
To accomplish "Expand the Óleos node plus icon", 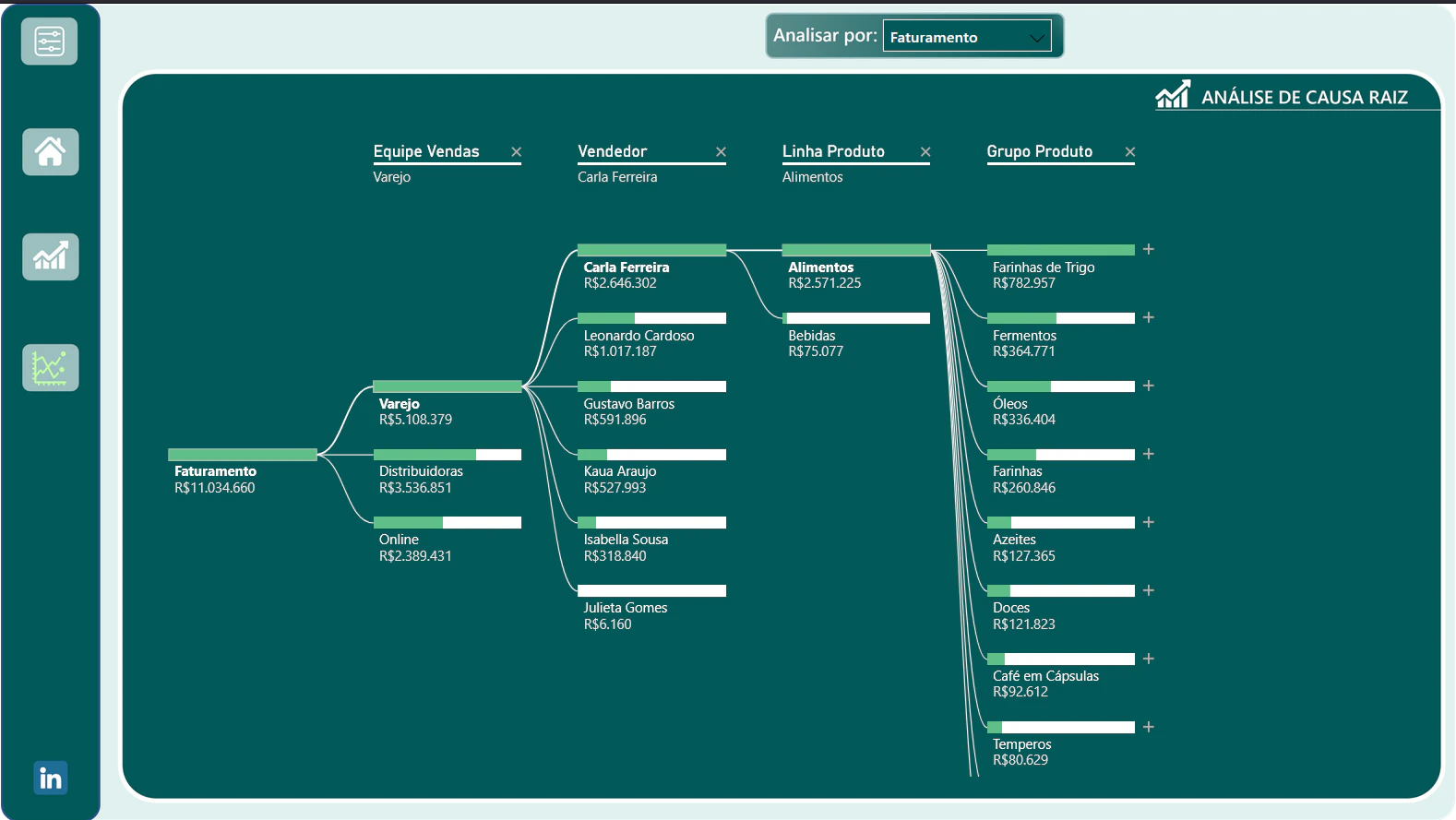I will tap(1149, 386).
